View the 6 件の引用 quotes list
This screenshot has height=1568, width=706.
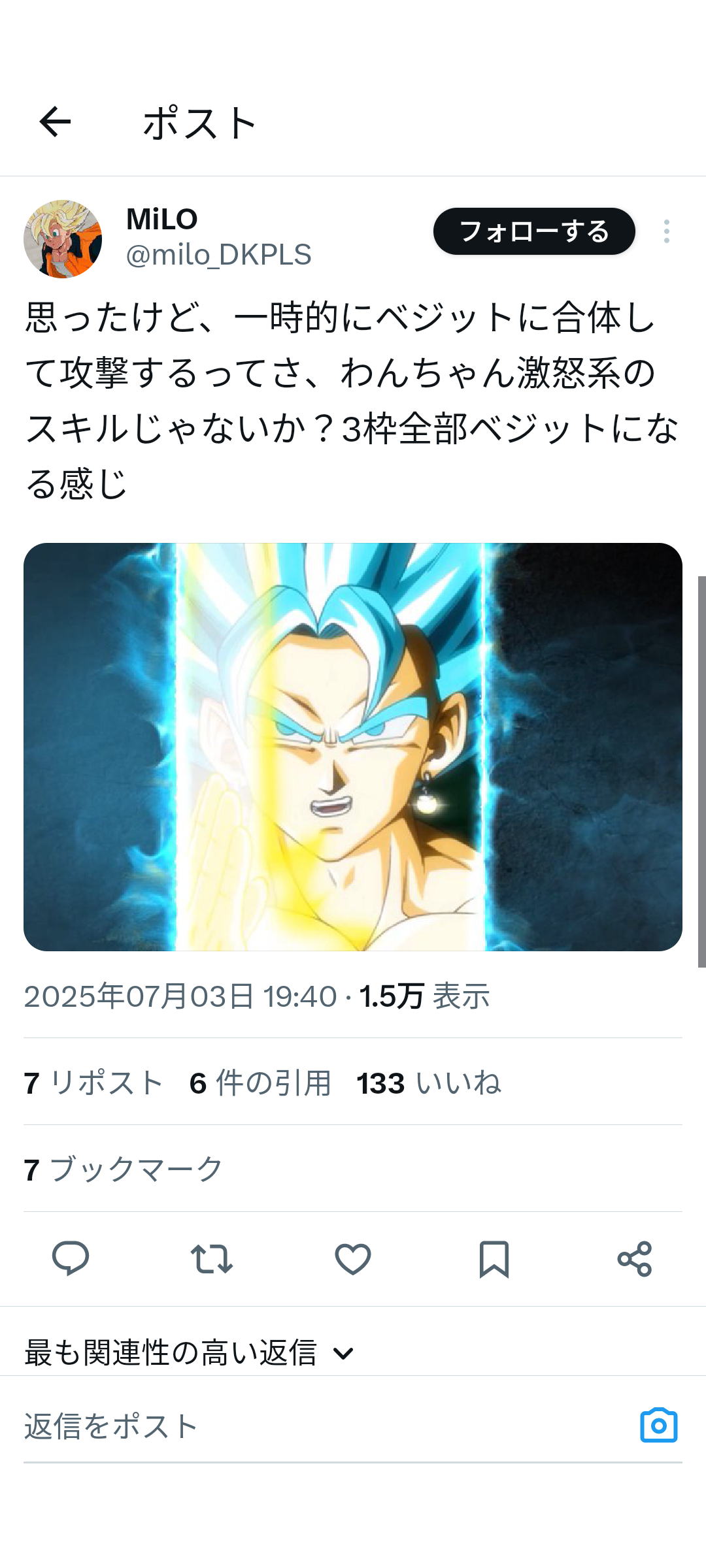click(260, 1083)
